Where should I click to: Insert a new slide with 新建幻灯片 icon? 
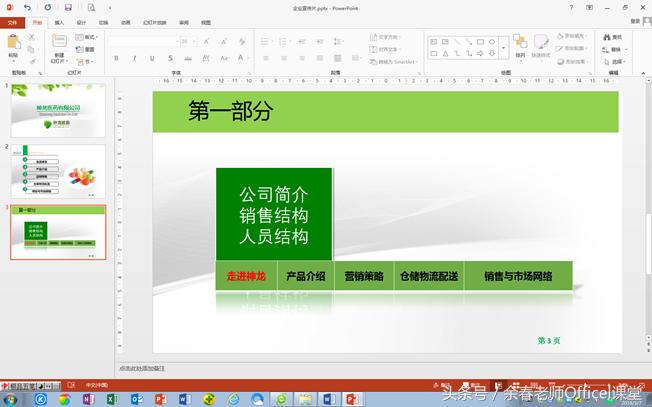pyautogui.click(x=59, y=42)
